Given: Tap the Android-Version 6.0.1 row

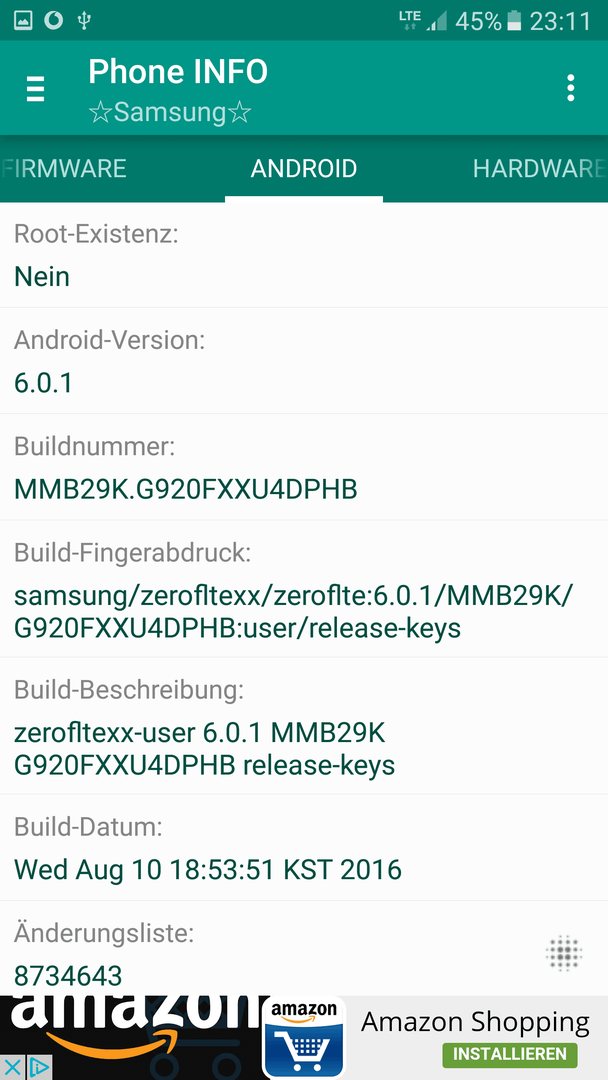Looking at the screenshot, I should 304,361.
